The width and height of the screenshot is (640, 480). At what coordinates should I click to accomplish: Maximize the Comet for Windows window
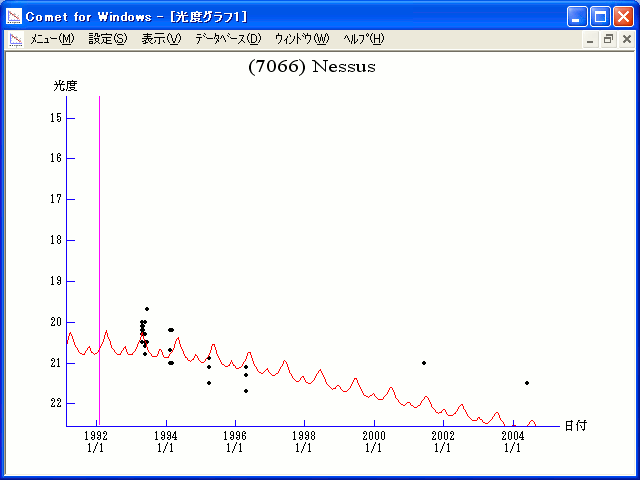[600, 16]
